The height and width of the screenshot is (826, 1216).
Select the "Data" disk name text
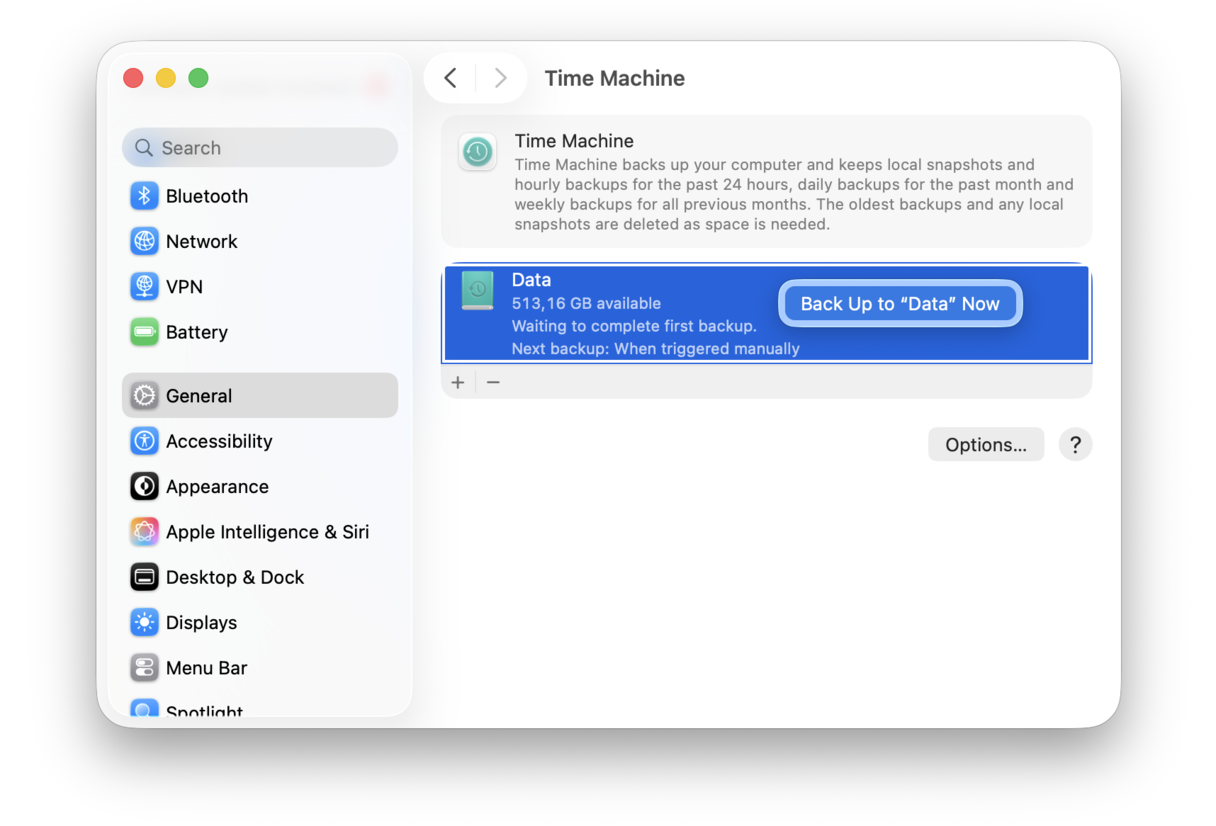(x=531, y=280)
